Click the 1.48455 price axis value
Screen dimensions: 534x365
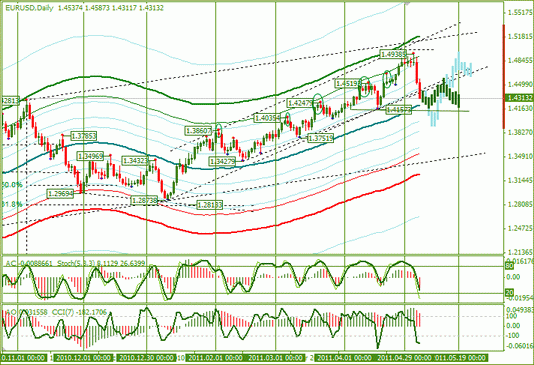click(x=520, y=61)
